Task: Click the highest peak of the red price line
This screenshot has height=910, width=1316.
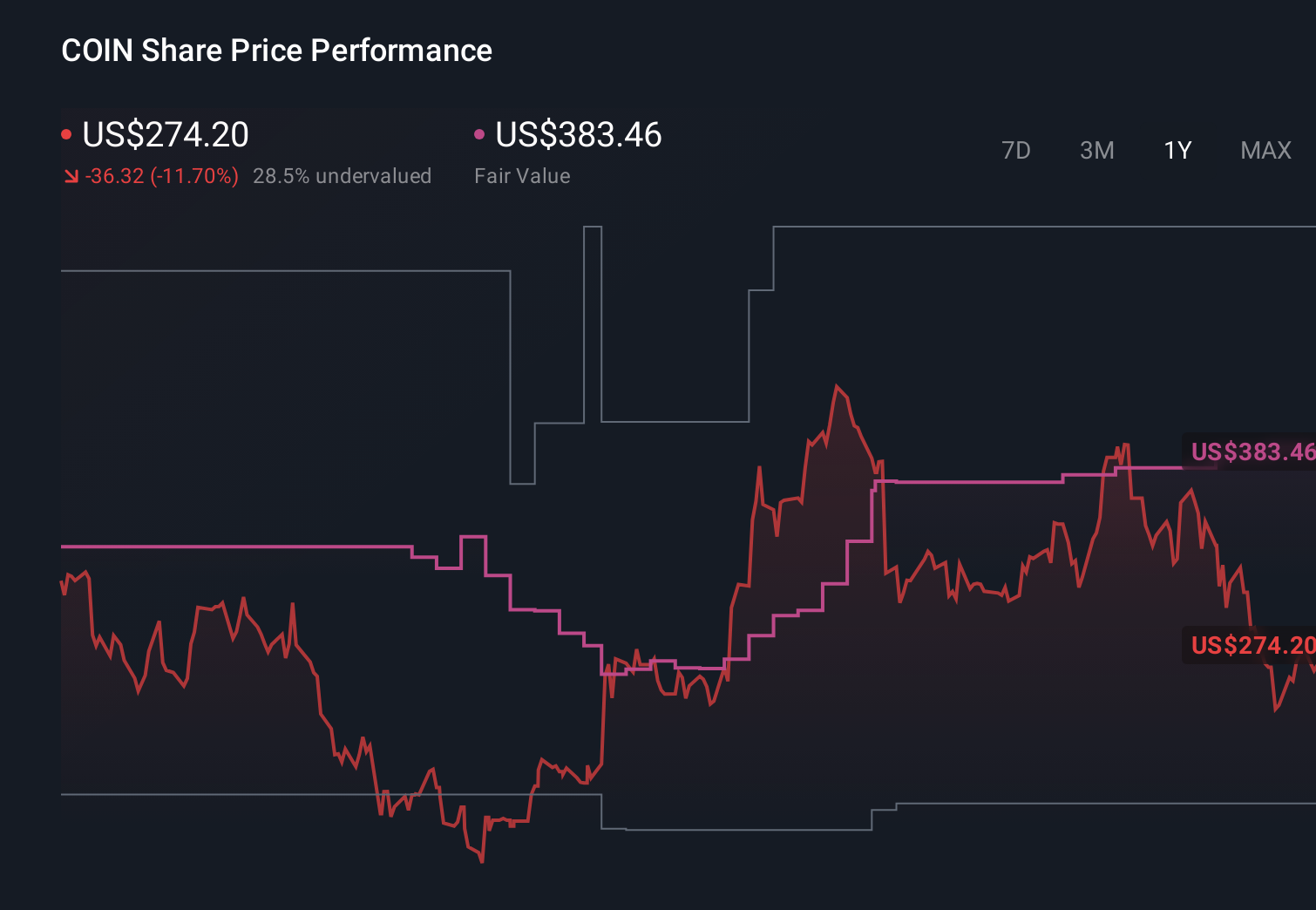Action: 837,386
